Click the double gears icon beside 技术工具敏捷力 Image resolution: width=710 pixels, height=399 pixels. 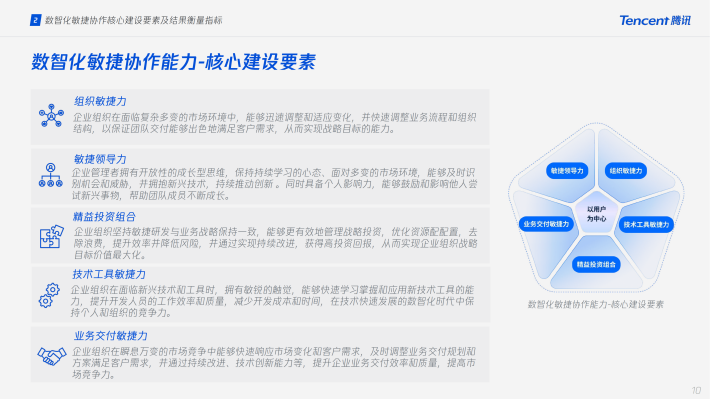[x=49, y=296]
